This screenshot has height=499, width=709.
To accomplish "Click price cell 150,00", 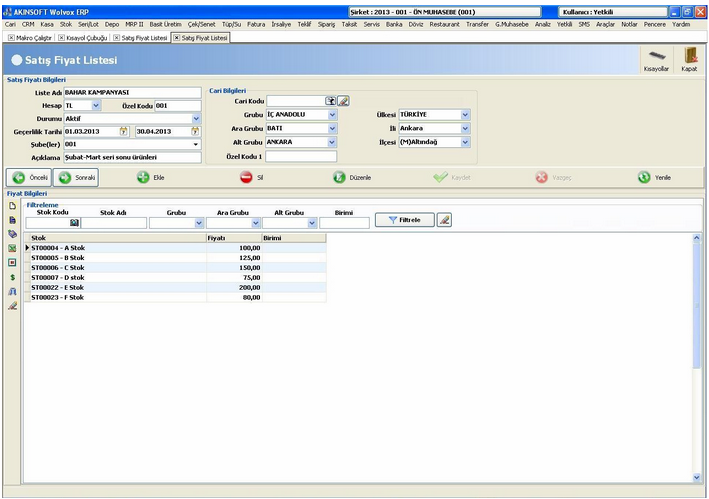I will coord(234,268).
